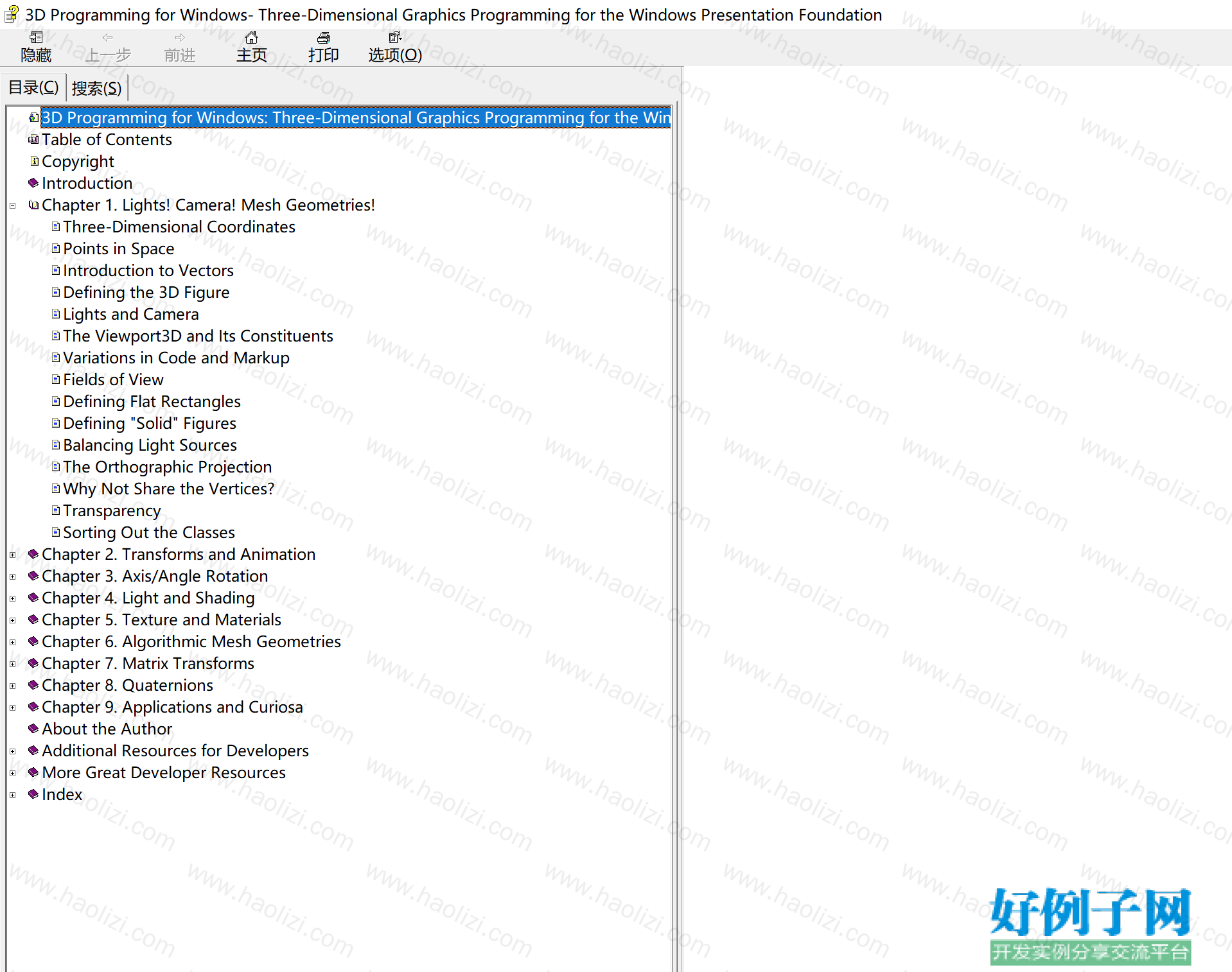Viewport: 1232px width, 972px height.
Task: Click the help file icon in title bar
Action: (12, 14)
